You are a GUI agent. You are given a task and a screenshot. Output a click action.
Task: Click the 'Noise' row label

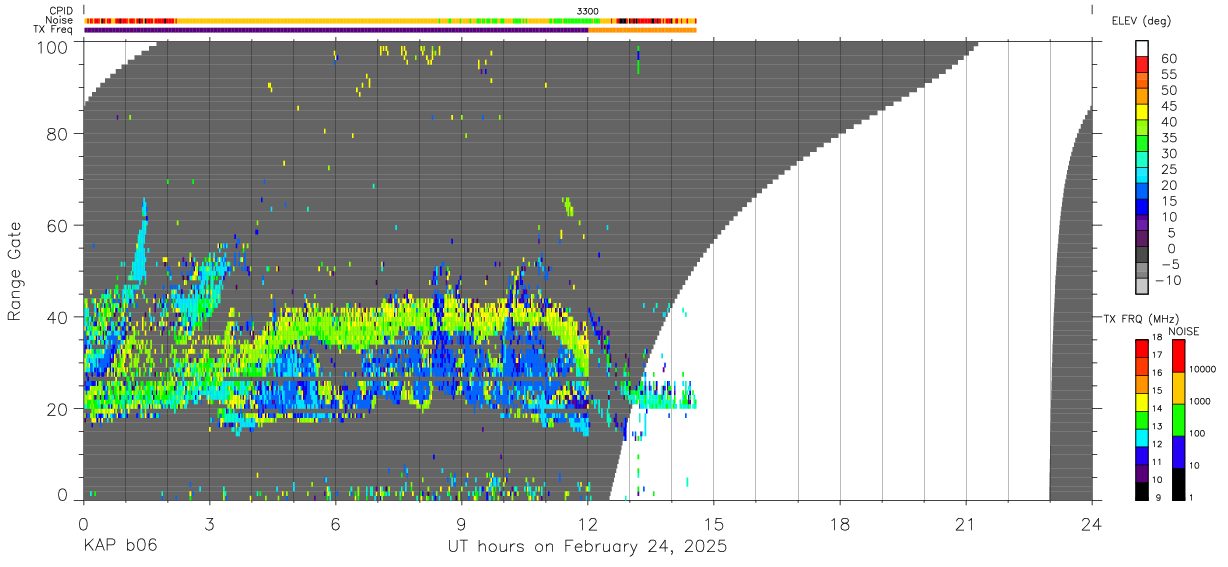[61, 20]
